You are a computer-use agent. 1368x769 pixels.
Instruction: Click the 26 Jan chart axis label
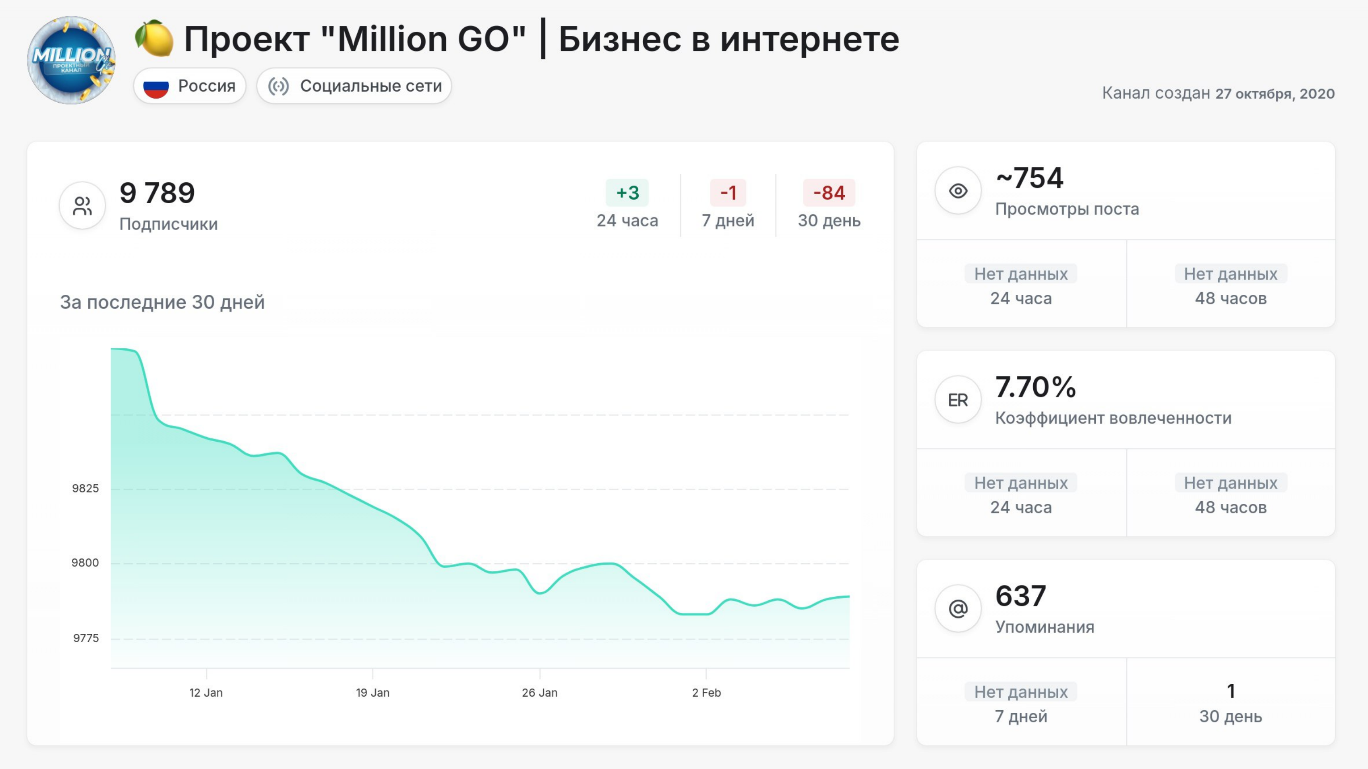pyautogui.click(x=540, y=693)
